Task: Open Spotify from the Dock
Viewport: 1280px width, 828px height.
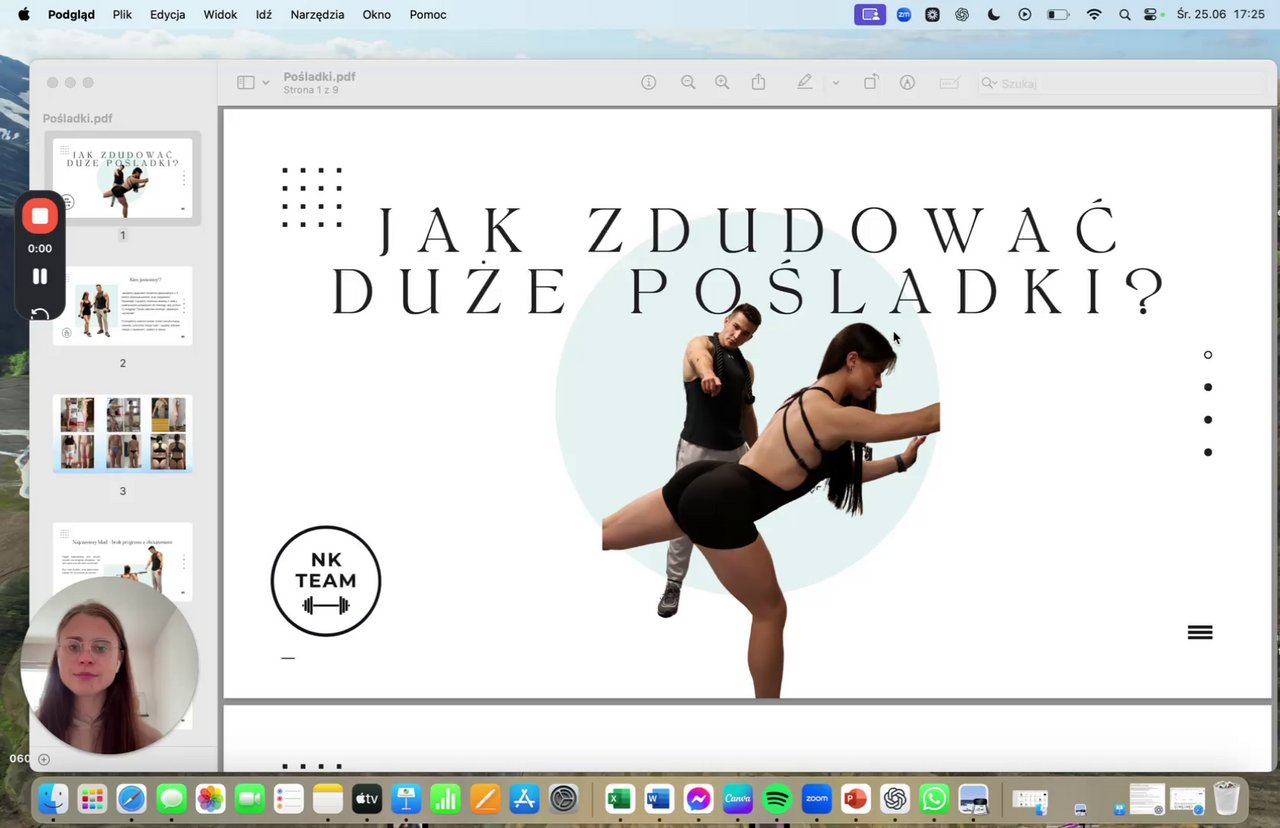Action: (777, 798)
